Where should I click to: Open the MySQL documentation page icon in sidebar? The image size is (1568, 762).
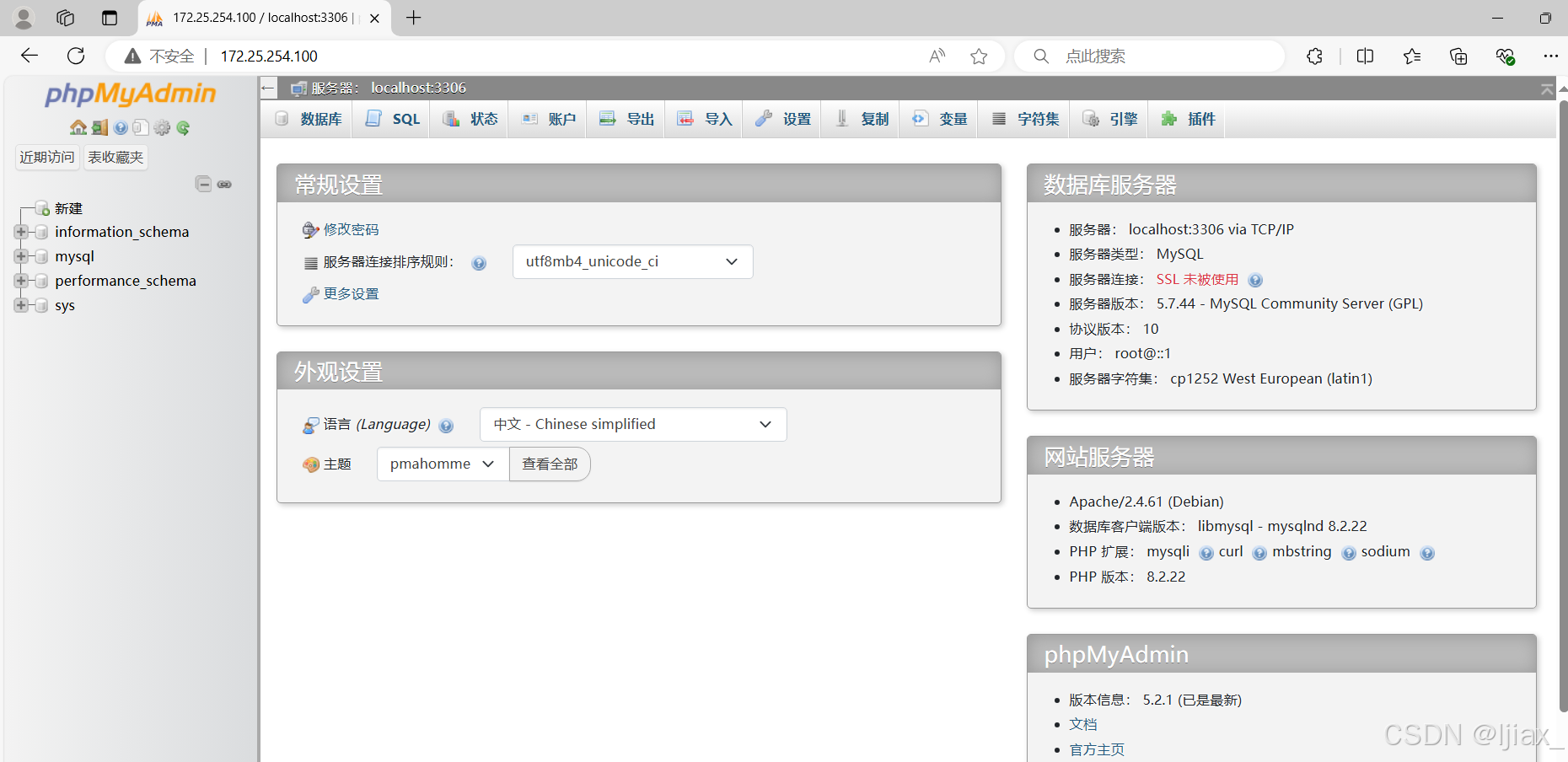[141, 127]
